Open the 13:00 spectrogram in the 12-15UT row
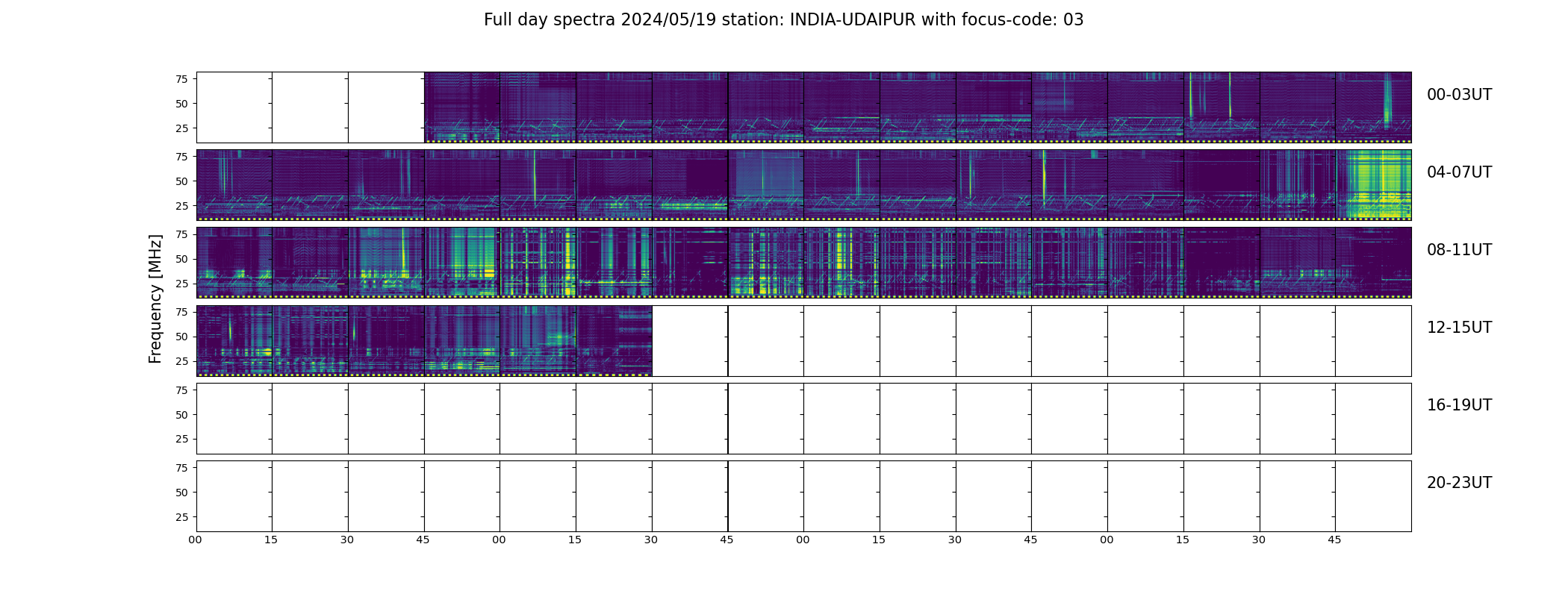The width and height of the screenshot is (1568, 597). pos(538,340)
